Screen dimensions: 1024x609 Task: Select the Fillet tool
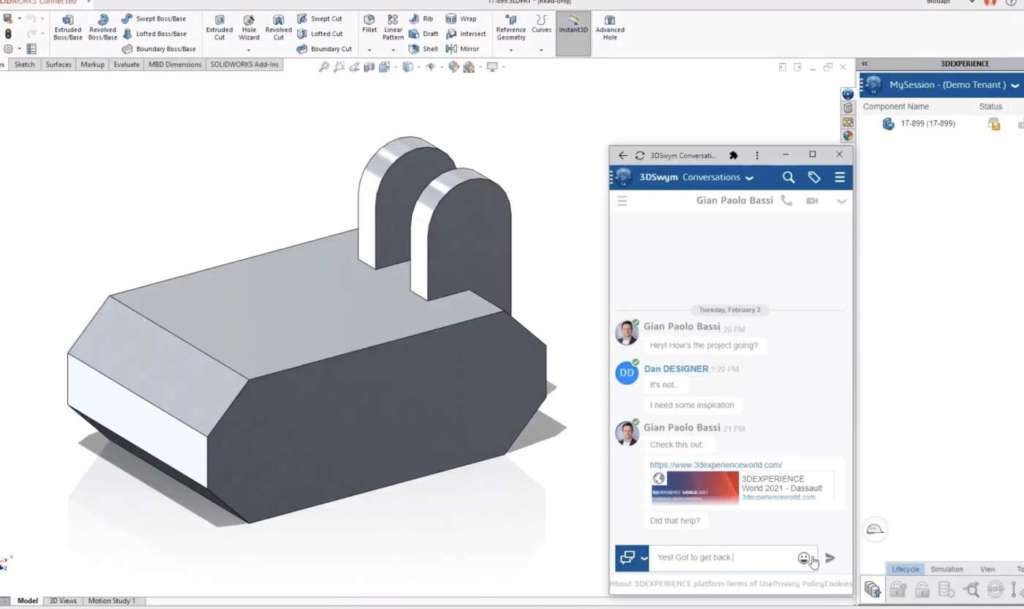(x=370, y=25)
